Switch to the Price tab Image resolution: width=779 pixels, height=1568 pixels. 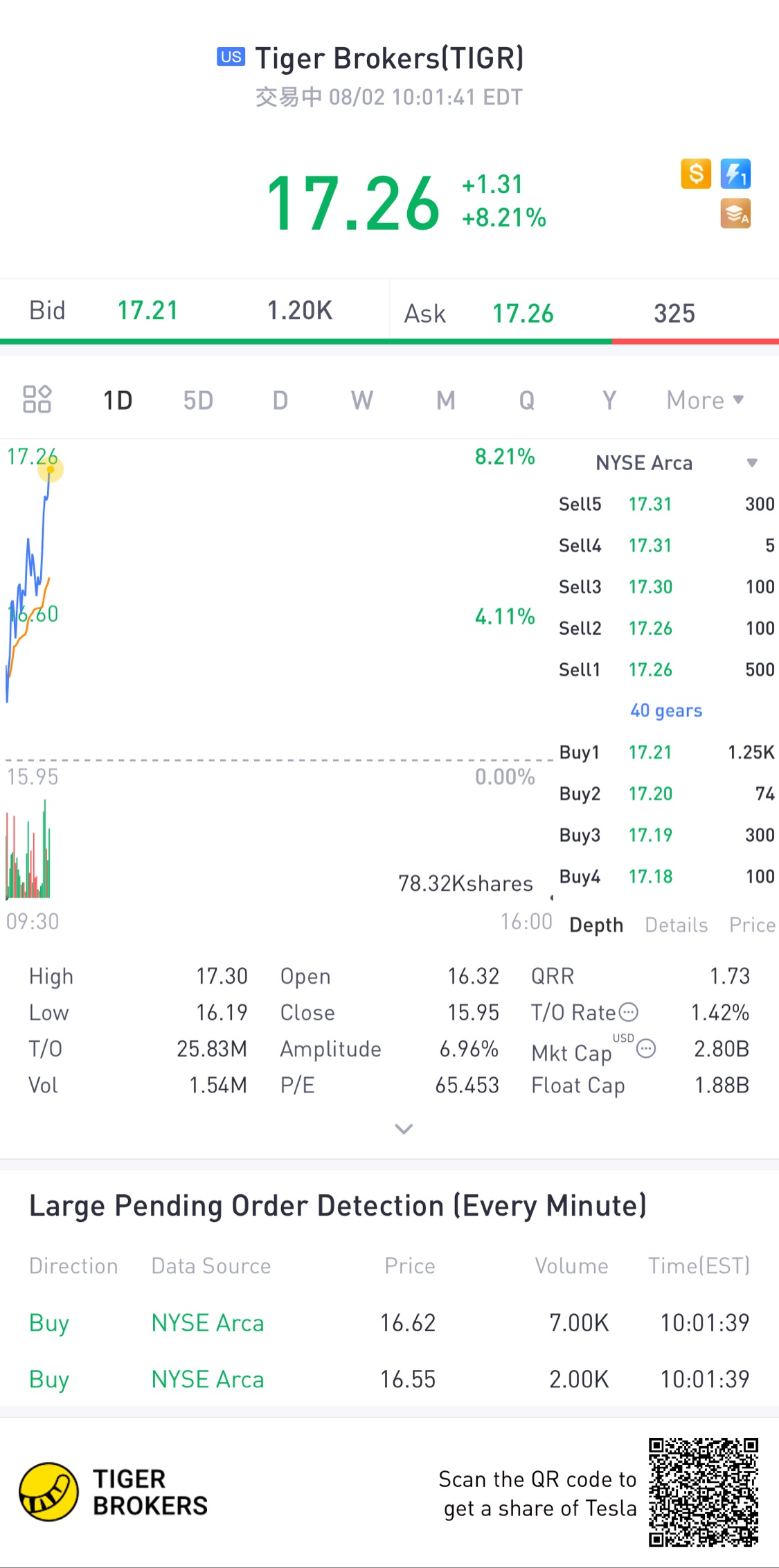pos(751,925)
